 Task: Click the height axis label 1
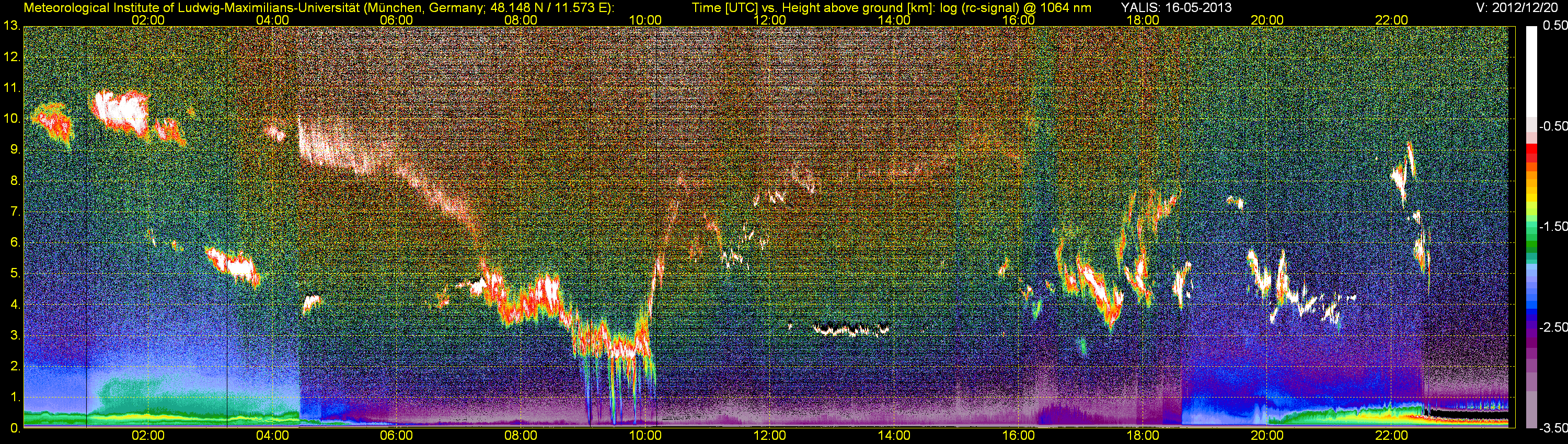(15, 397)
